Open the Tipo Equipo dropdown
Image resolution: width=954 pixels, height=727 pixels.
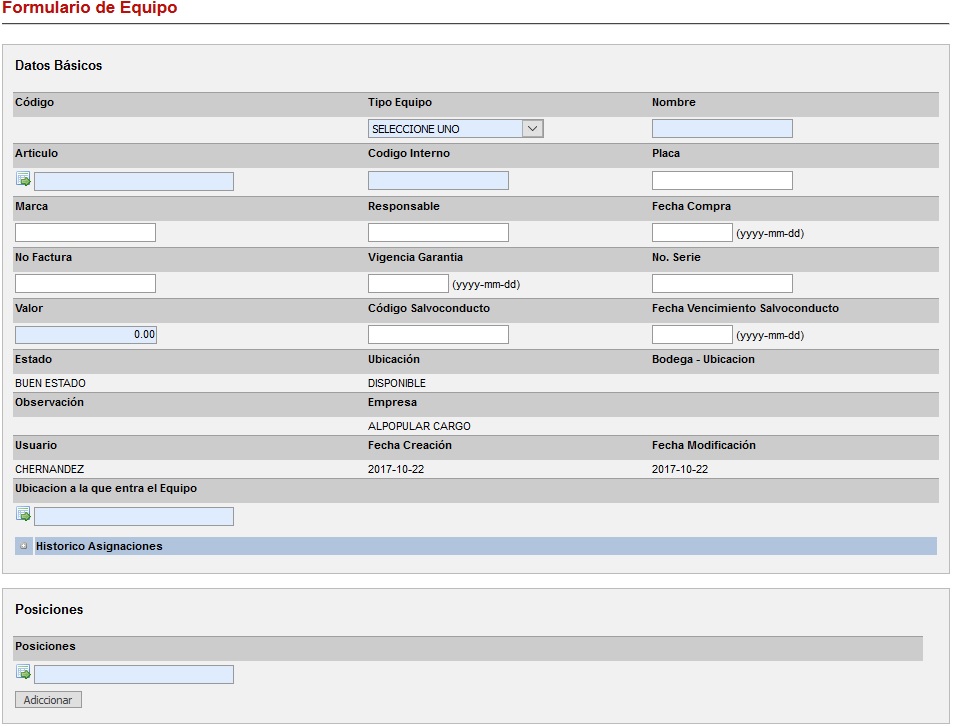[455, 129]
